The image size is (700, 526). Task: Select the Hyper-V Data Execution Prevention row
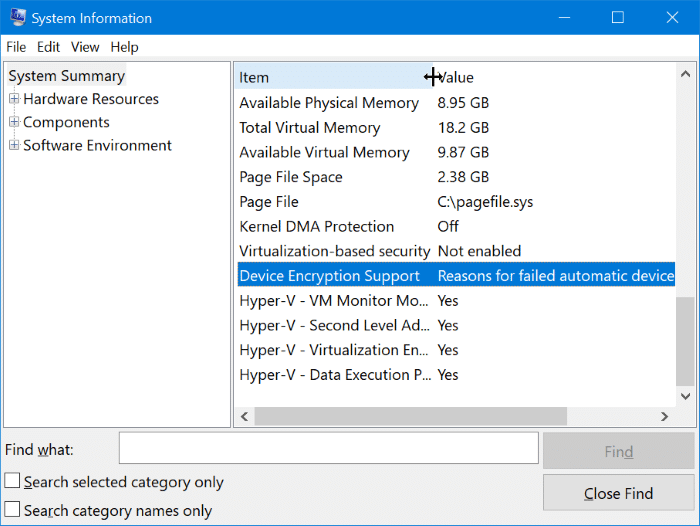click(456, 375)
